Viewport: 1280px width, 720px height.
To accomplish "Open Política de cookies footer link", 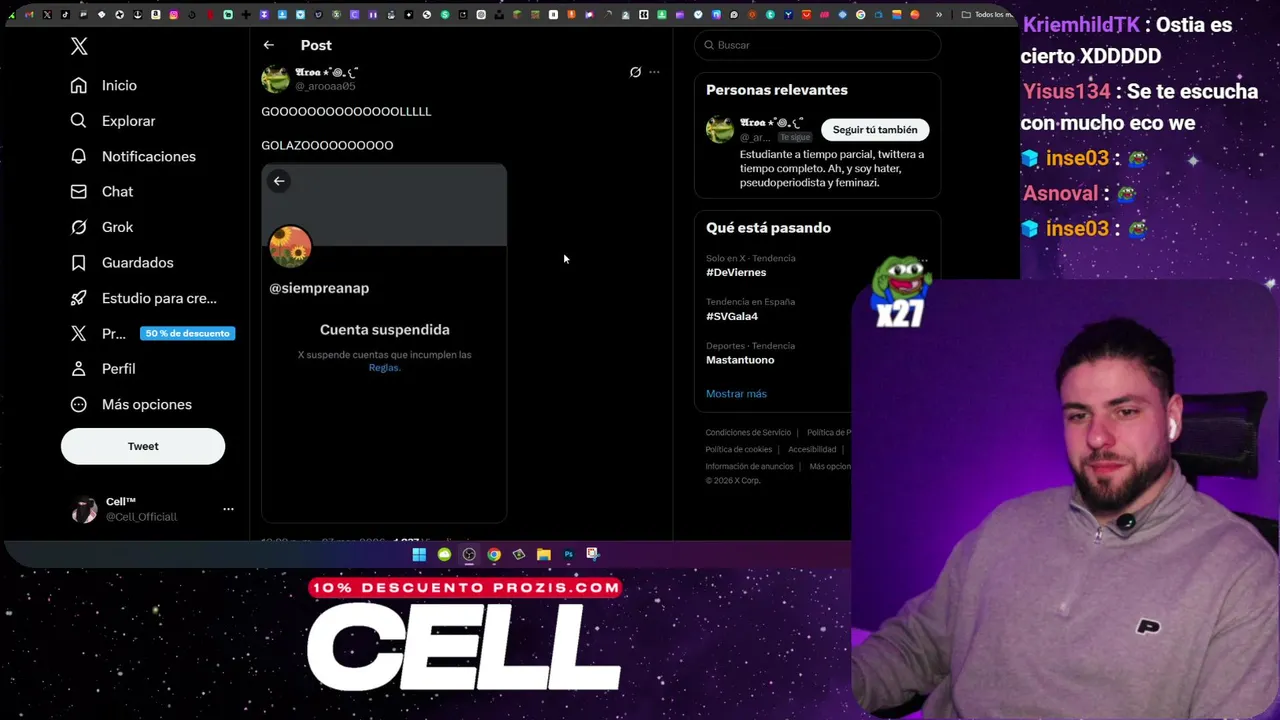I will tap(739, 450).
